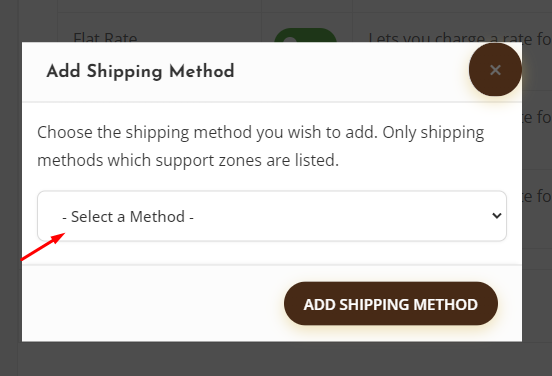
Task: Click "Lets you charge a rate" background text
Action: tap(459, 37)
